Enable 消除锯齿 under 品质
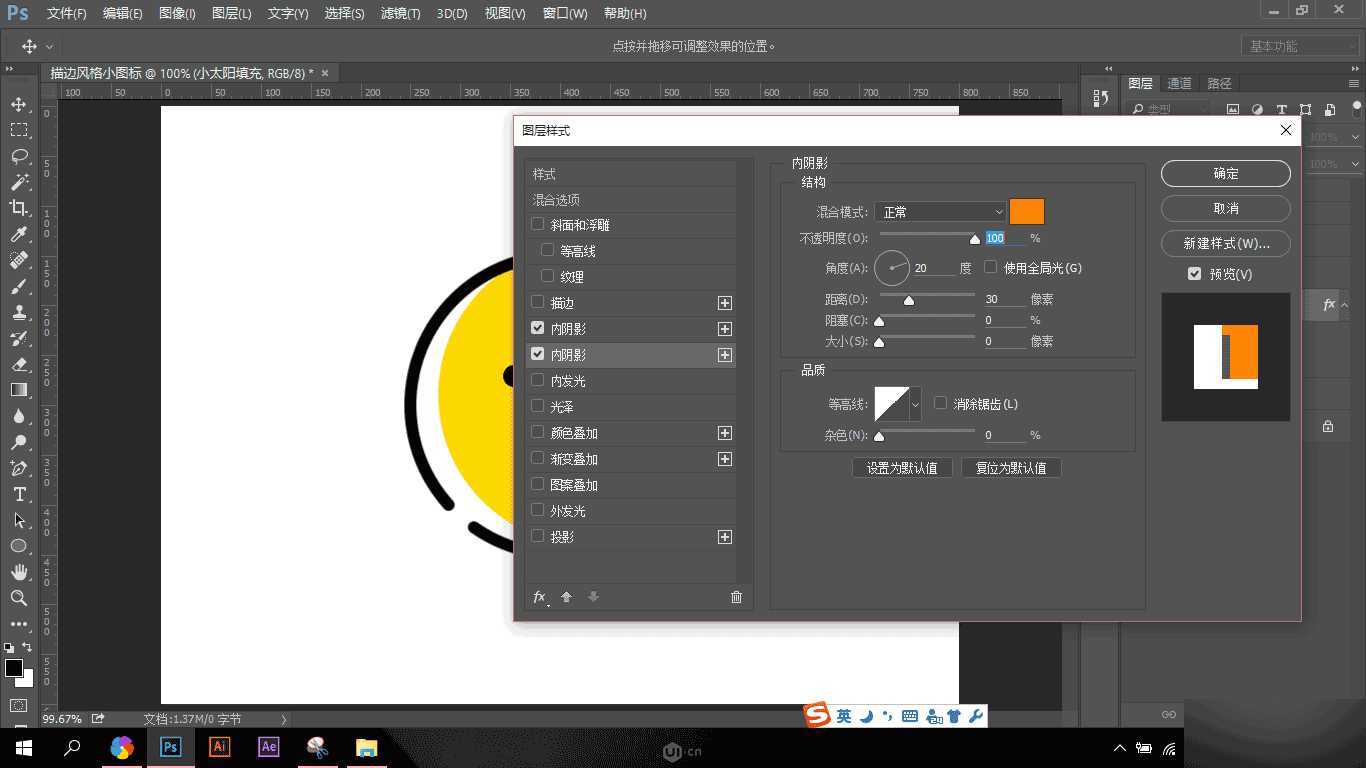The height and width of the screenshot is (768, 1366). (x=940, y=403)
